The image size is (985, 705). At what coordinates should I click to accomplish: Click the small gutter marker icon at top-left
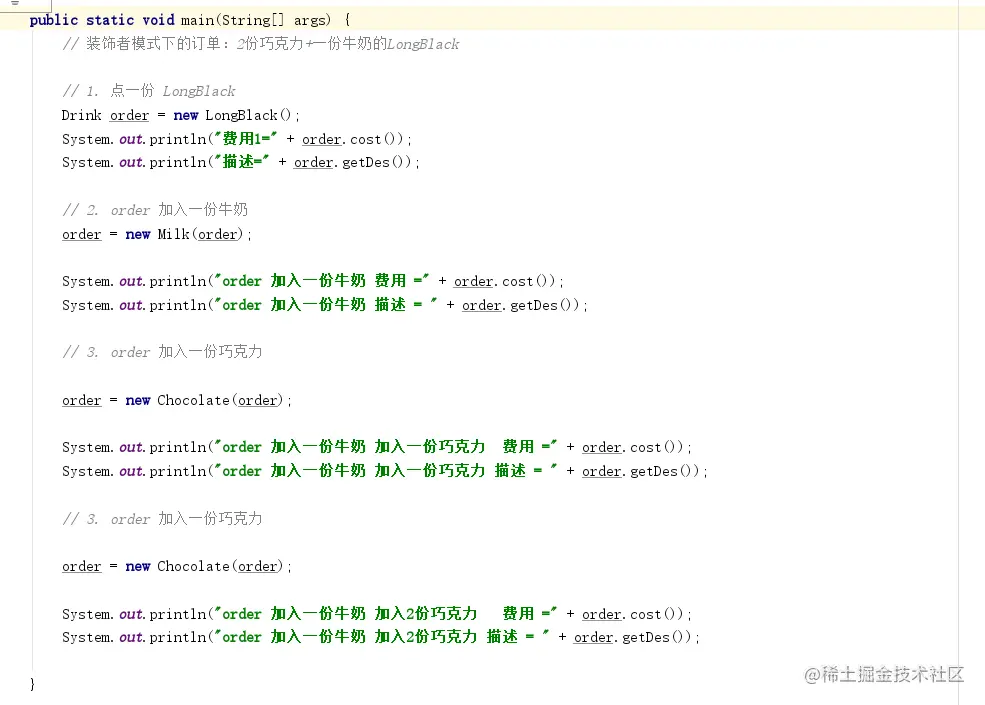16,4
